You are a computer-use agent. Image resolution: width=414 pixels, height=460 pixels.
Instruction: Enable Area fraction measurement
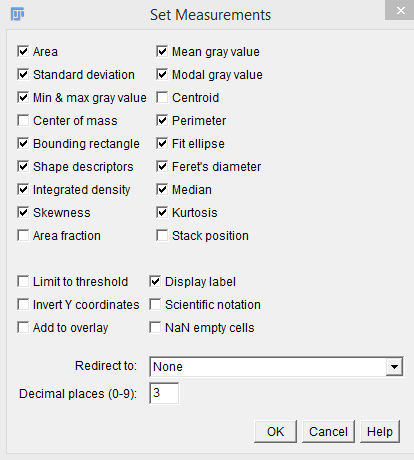point(23,235)
